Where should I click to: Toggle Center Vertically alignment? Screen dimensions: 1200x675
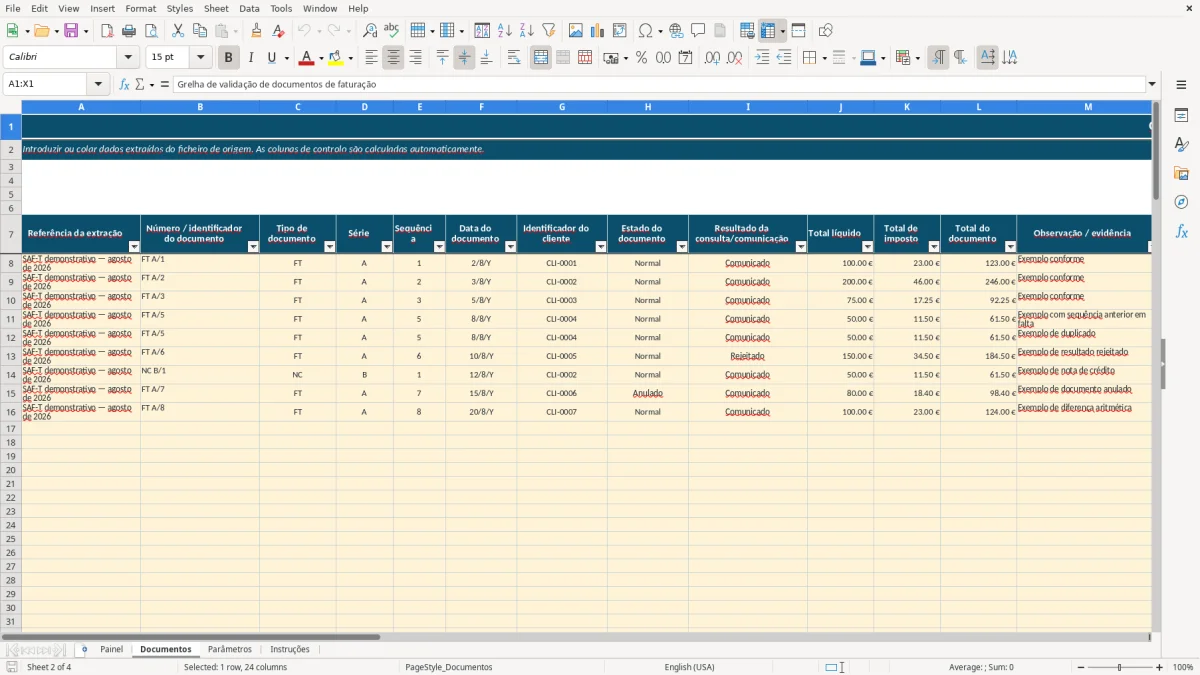tap(464, 58)
